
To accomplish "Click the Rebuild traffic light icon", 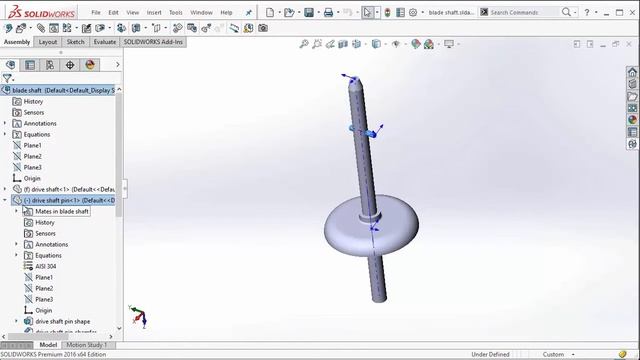I will click(x=387, y=13).
